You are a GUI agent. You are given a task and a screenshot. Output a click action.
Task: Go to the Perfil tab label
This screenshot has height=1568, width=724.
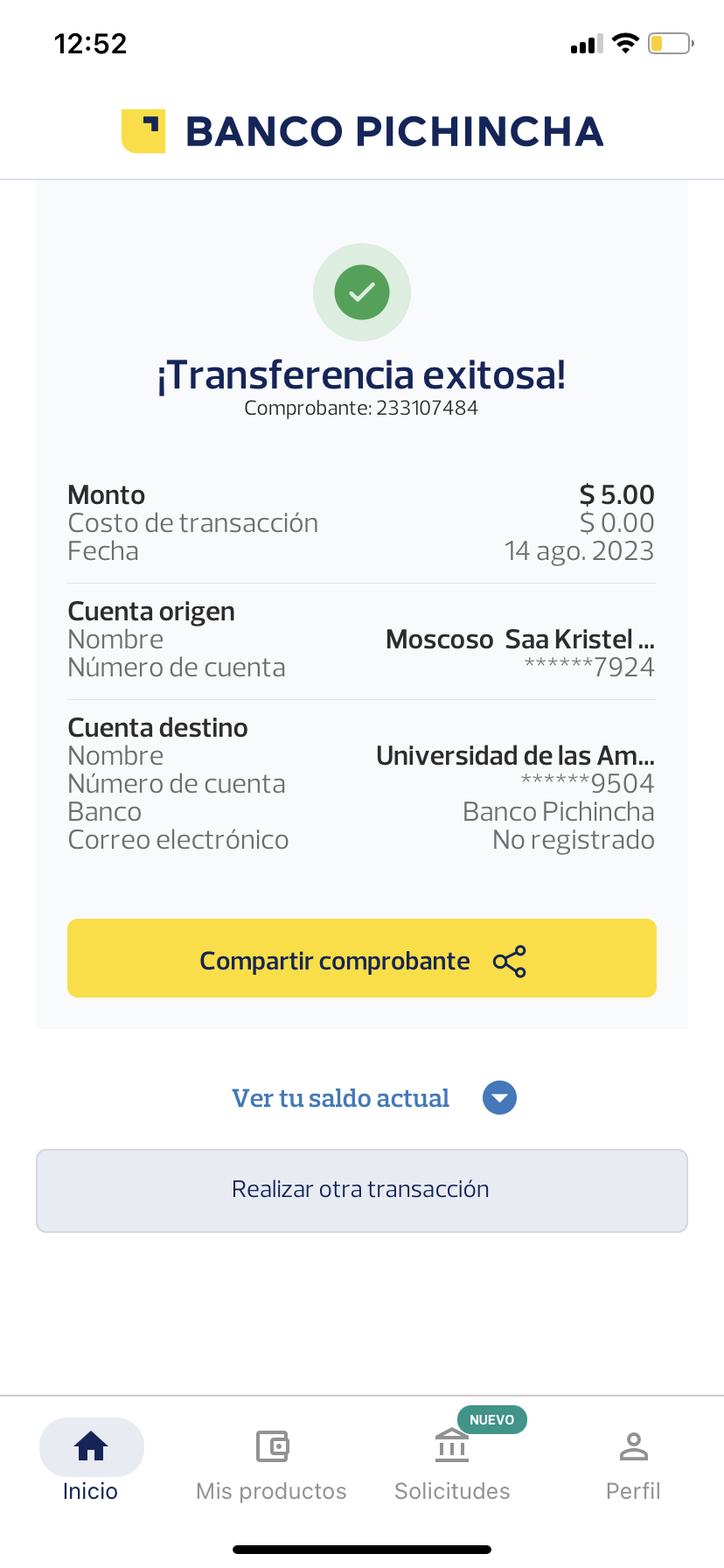pyautogui.click(x=633, y=1491)
